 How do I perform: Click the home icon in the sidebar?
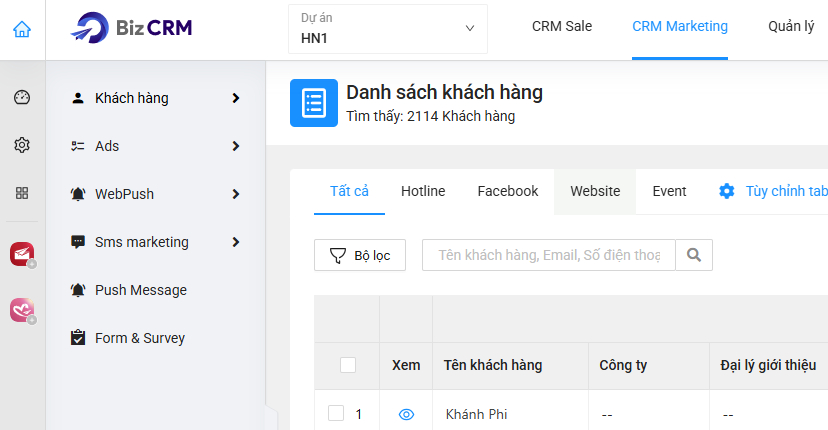coord(22,29)
